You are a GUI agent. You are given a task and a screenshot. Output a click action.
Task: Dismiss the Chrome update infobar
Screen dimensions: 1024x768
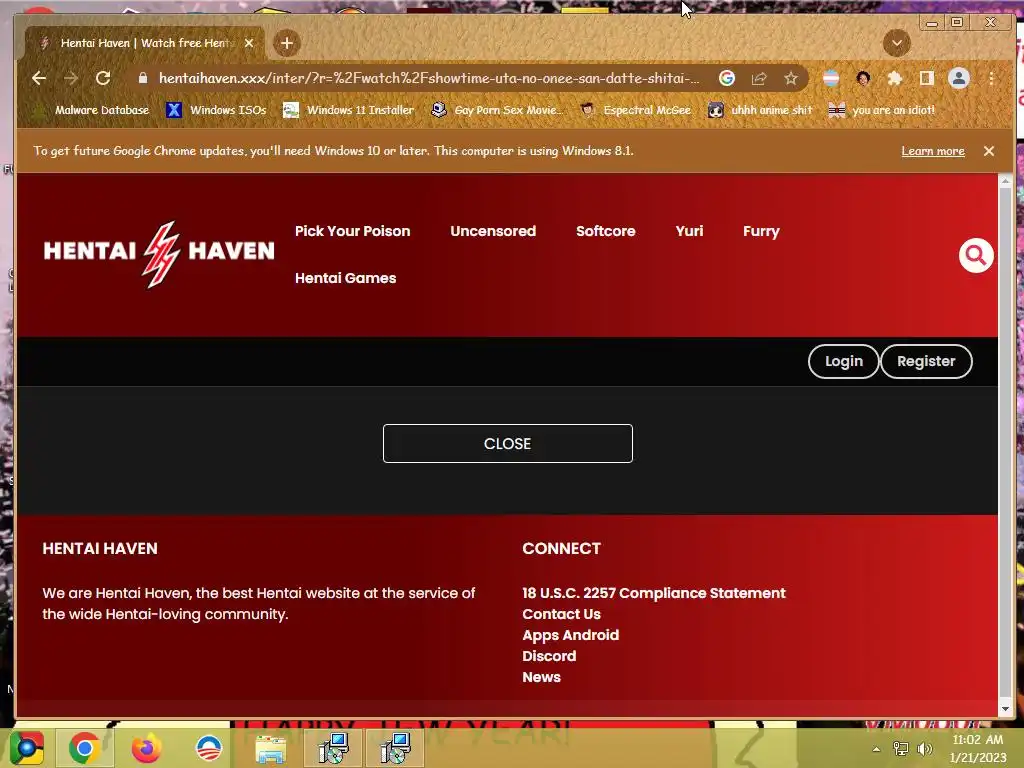pos(989,151)
